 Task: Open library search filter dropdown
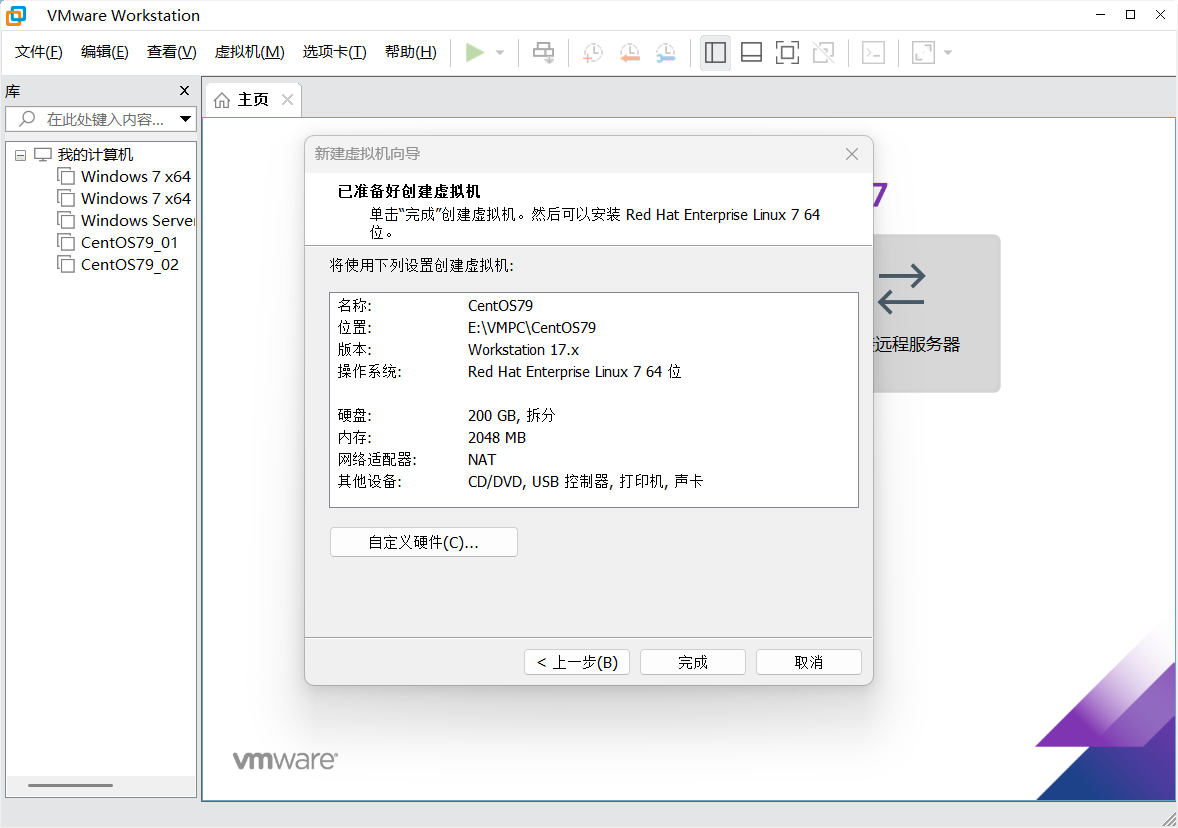pos(186,119)
